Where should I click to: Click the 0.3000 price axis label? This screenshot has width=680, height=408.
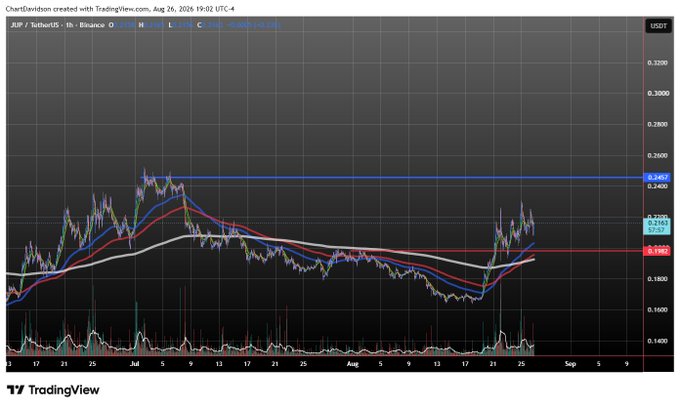657,93
